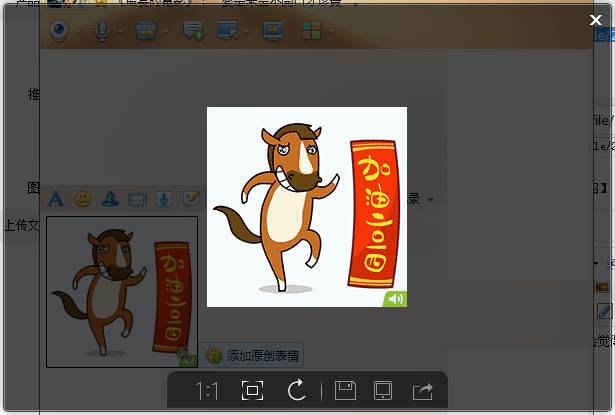Open the smiley emoji picker
Viewport: 615px width, 415px height.
(83, 198)
